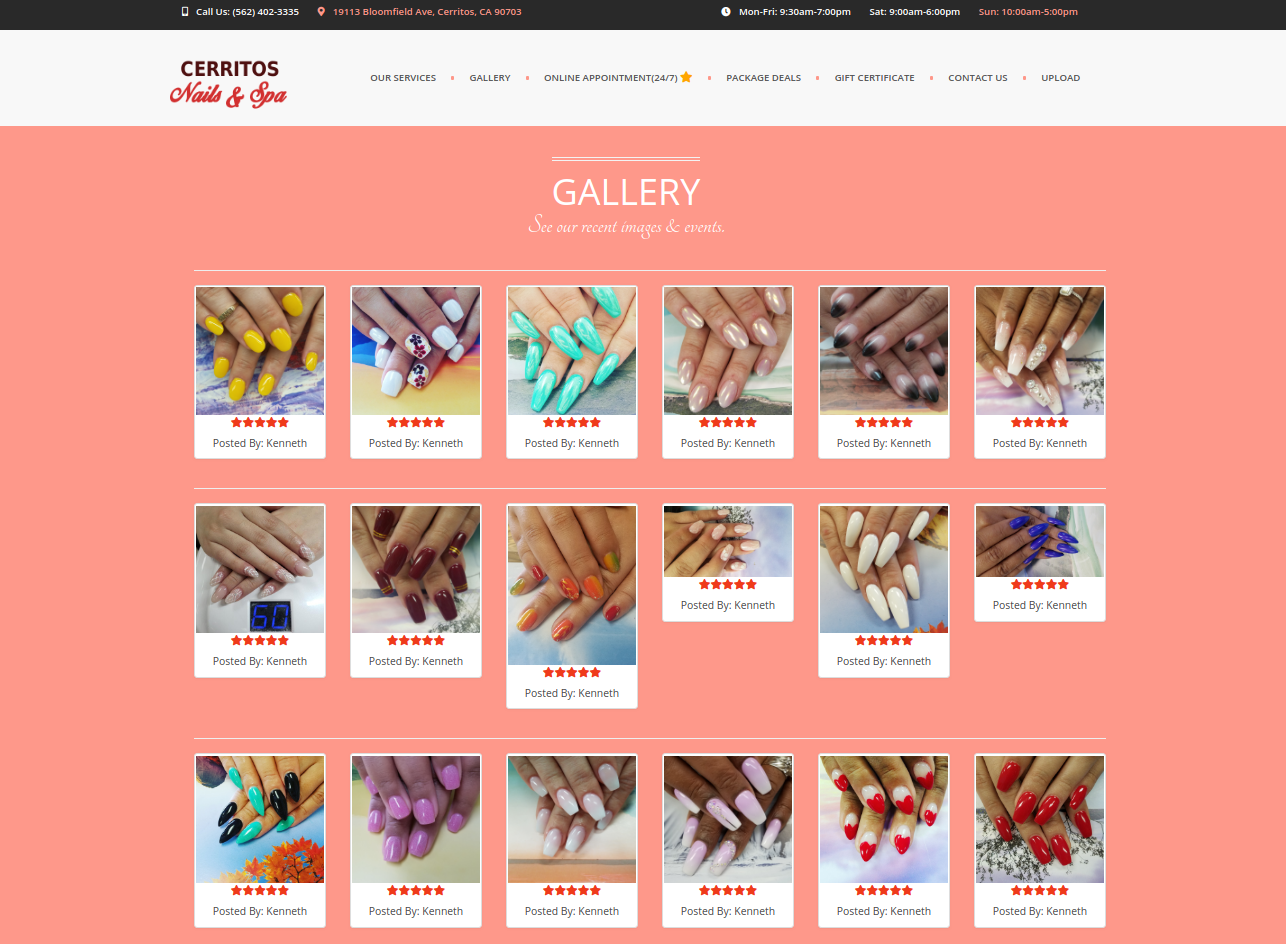Open Package Deals page
Screen dimensions: 1286x944
pyautogui.click(x=764, y=78)
